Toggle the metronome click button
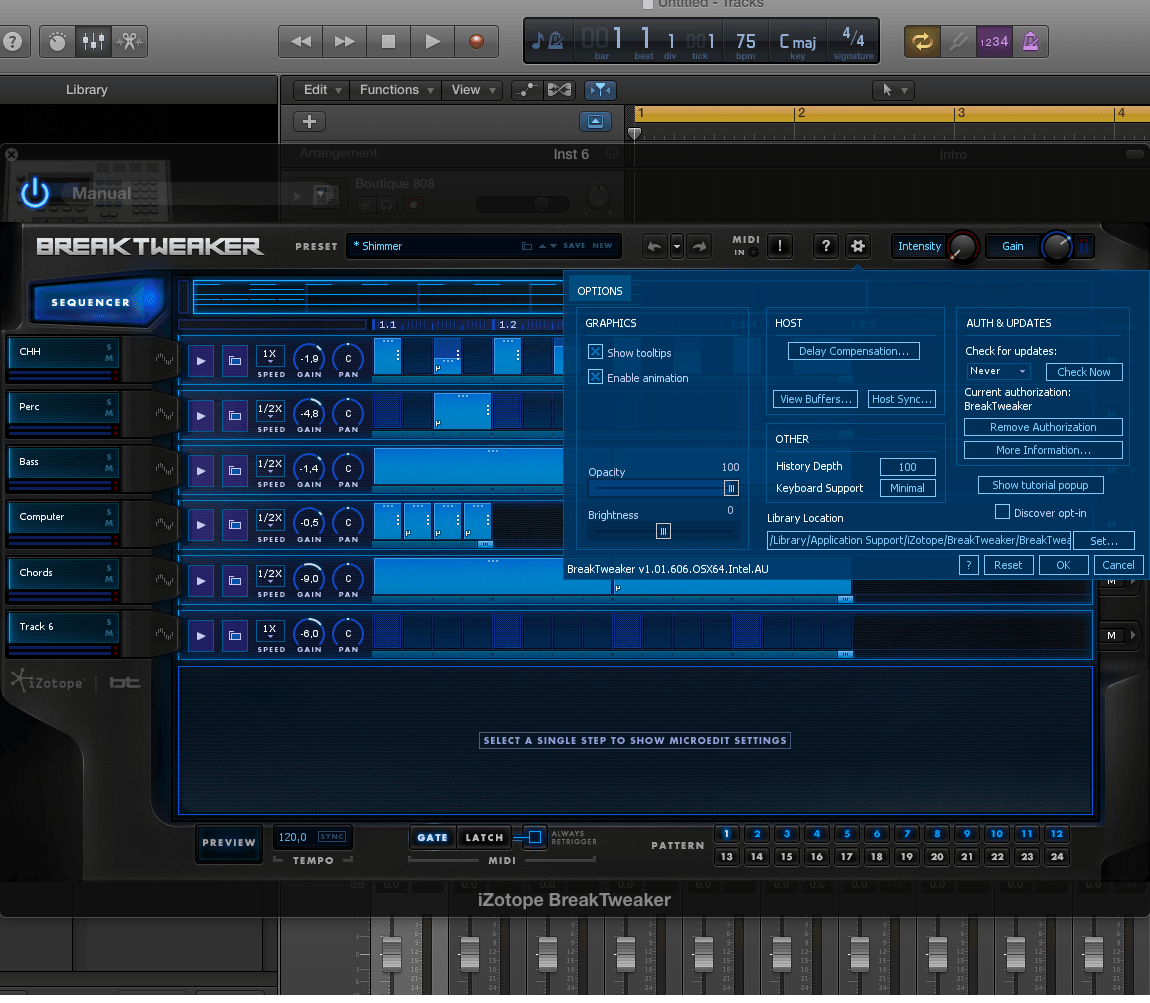 [1030, 42]
